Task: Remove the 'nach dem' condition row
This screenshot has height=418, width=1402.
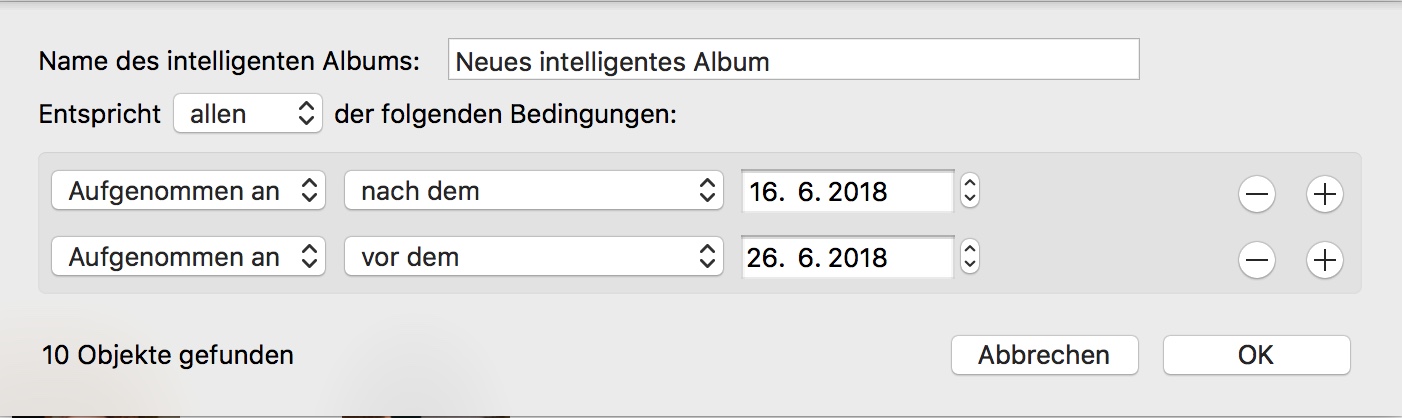Action: [x=1256, y=195]
